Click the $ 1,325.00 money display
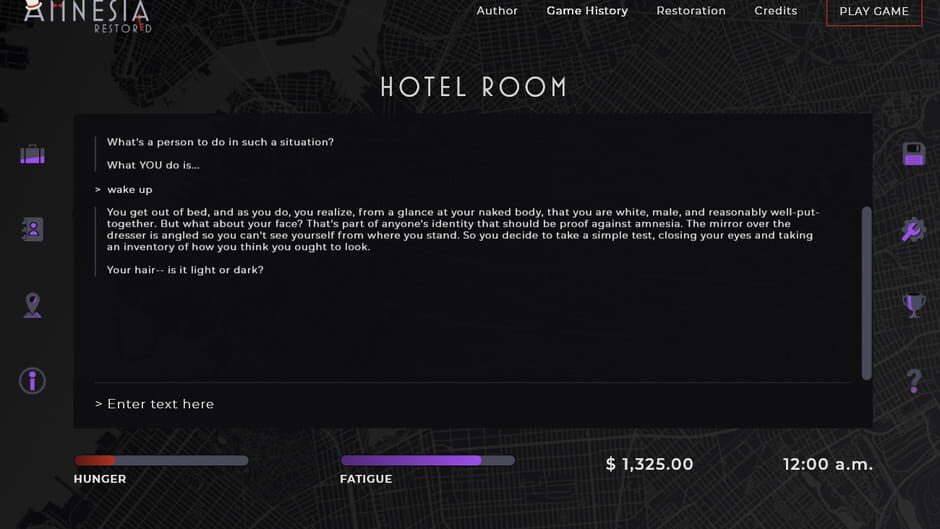The height and width of the screenshot is (529, 940). click(x=650, y=464)
